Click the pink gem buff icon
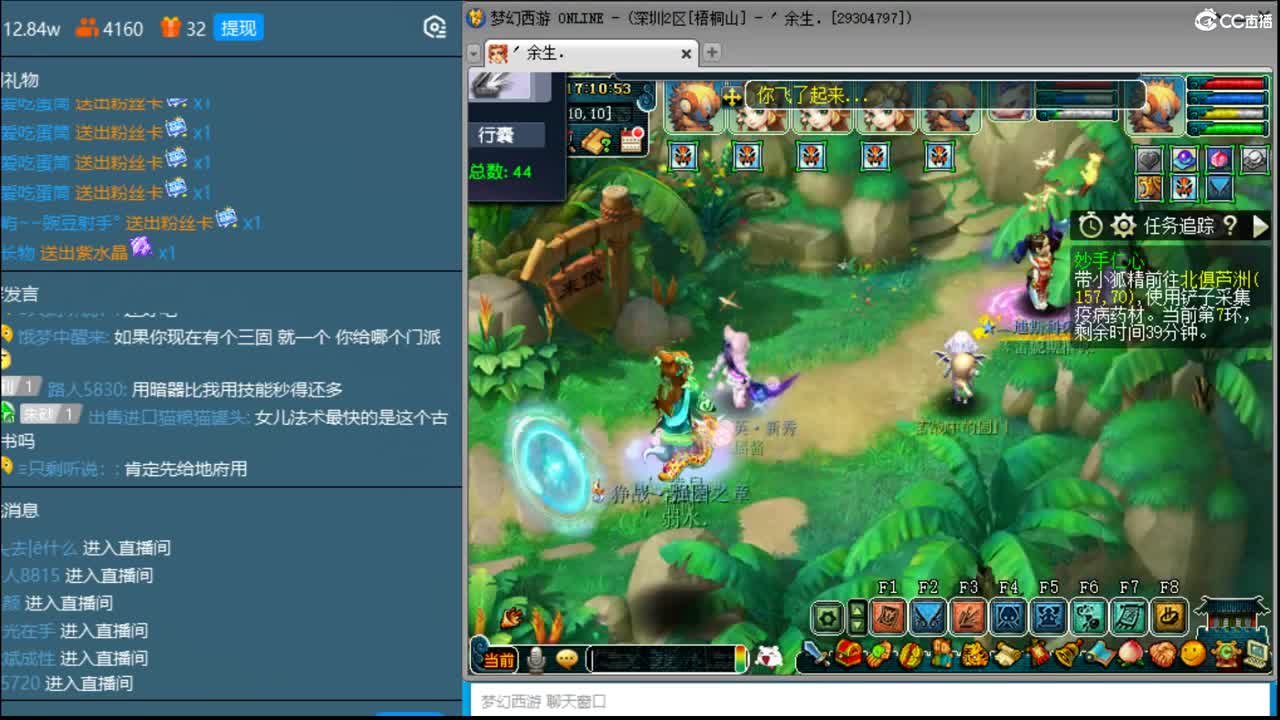The image size is (1280, 720). (1219, 159)
